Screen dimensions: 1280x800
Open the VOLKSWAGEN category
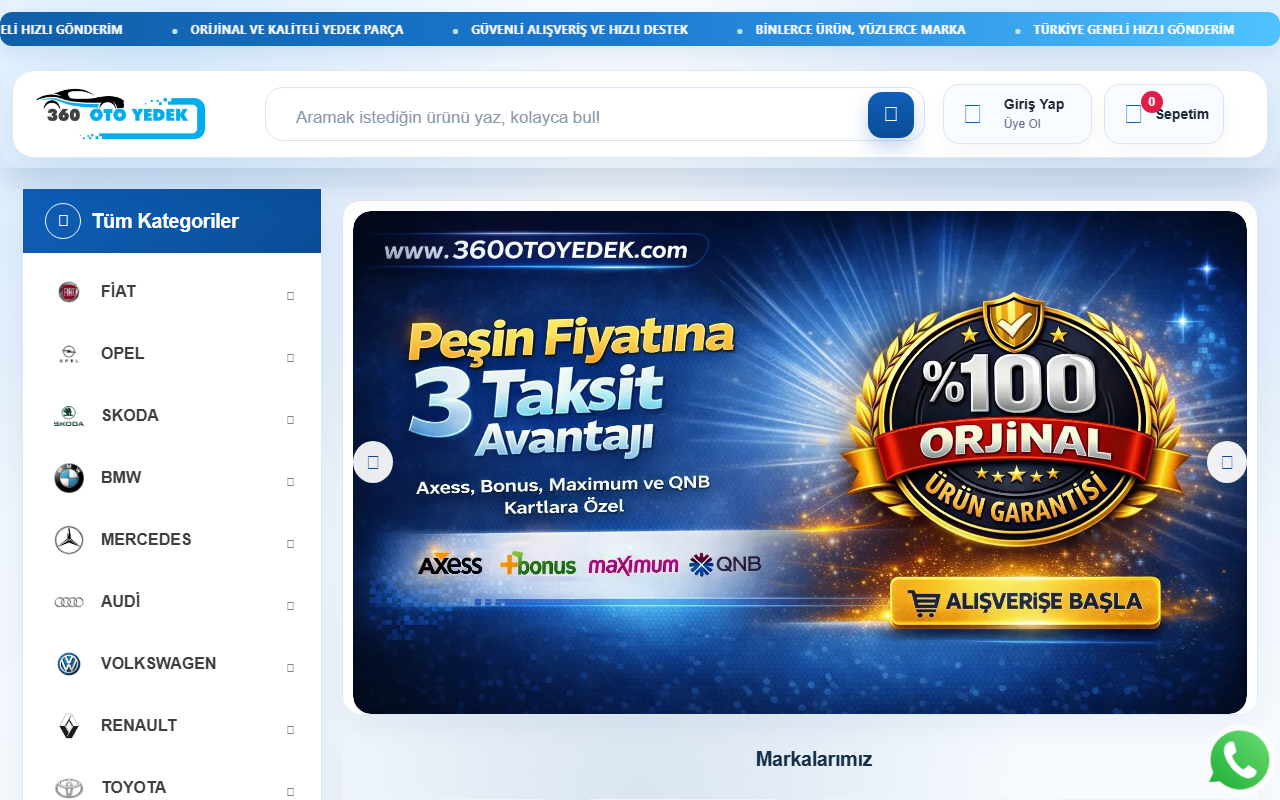[x=159, y=663]
